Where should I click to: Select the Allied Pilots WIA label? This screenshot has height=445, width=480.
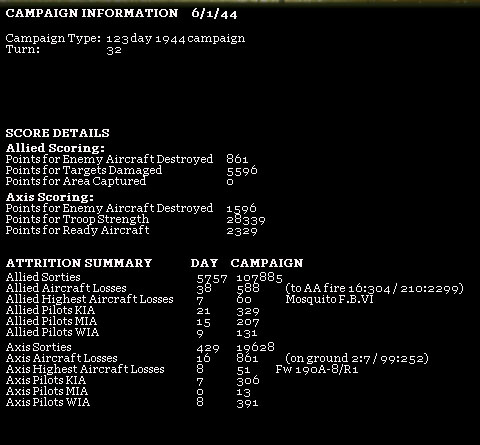coord(52,332)
